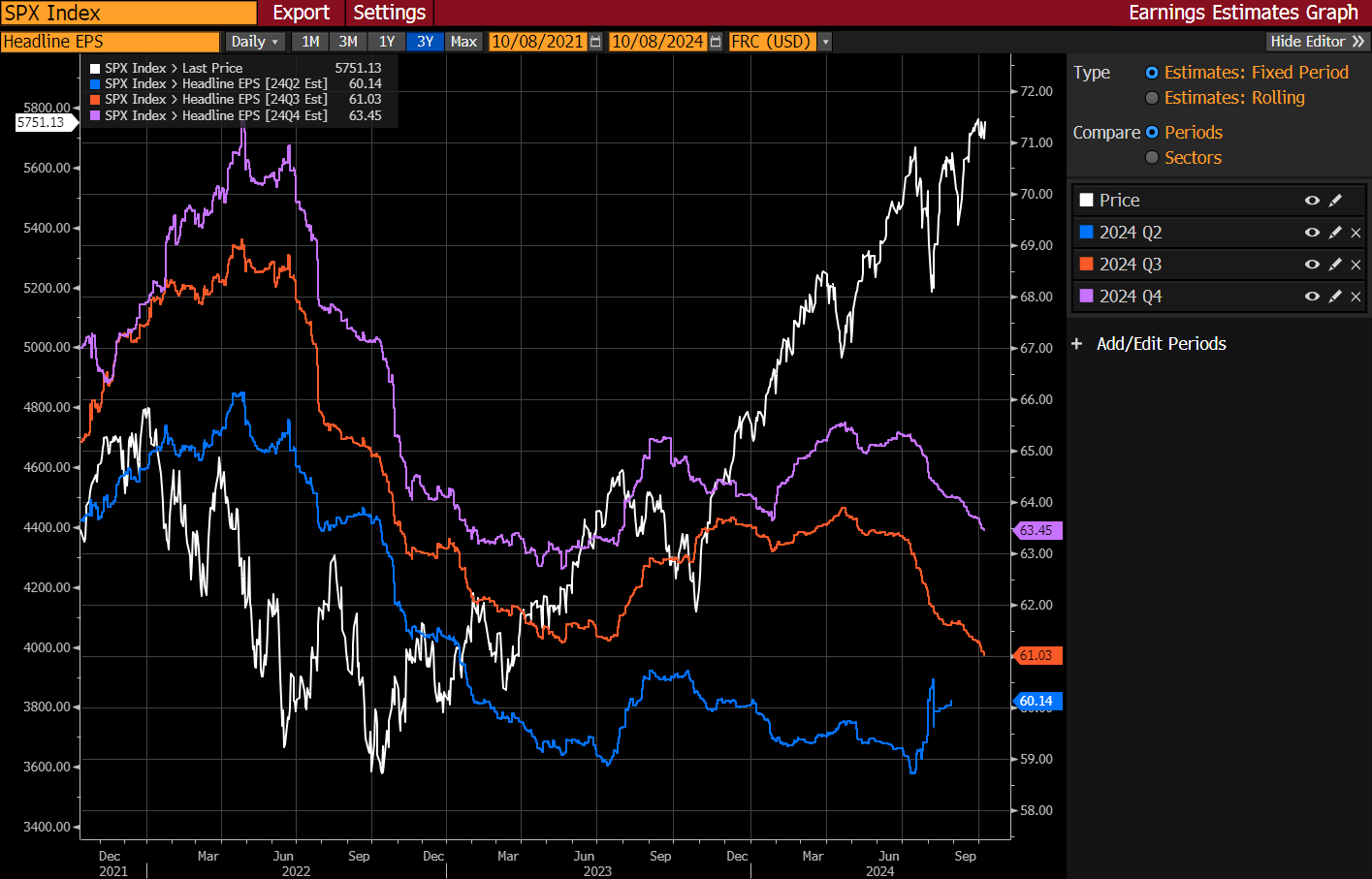The image size is (1372, 879).
Task: Open the Settings menu
Action: pyautogui.click(x=389, y=14)
